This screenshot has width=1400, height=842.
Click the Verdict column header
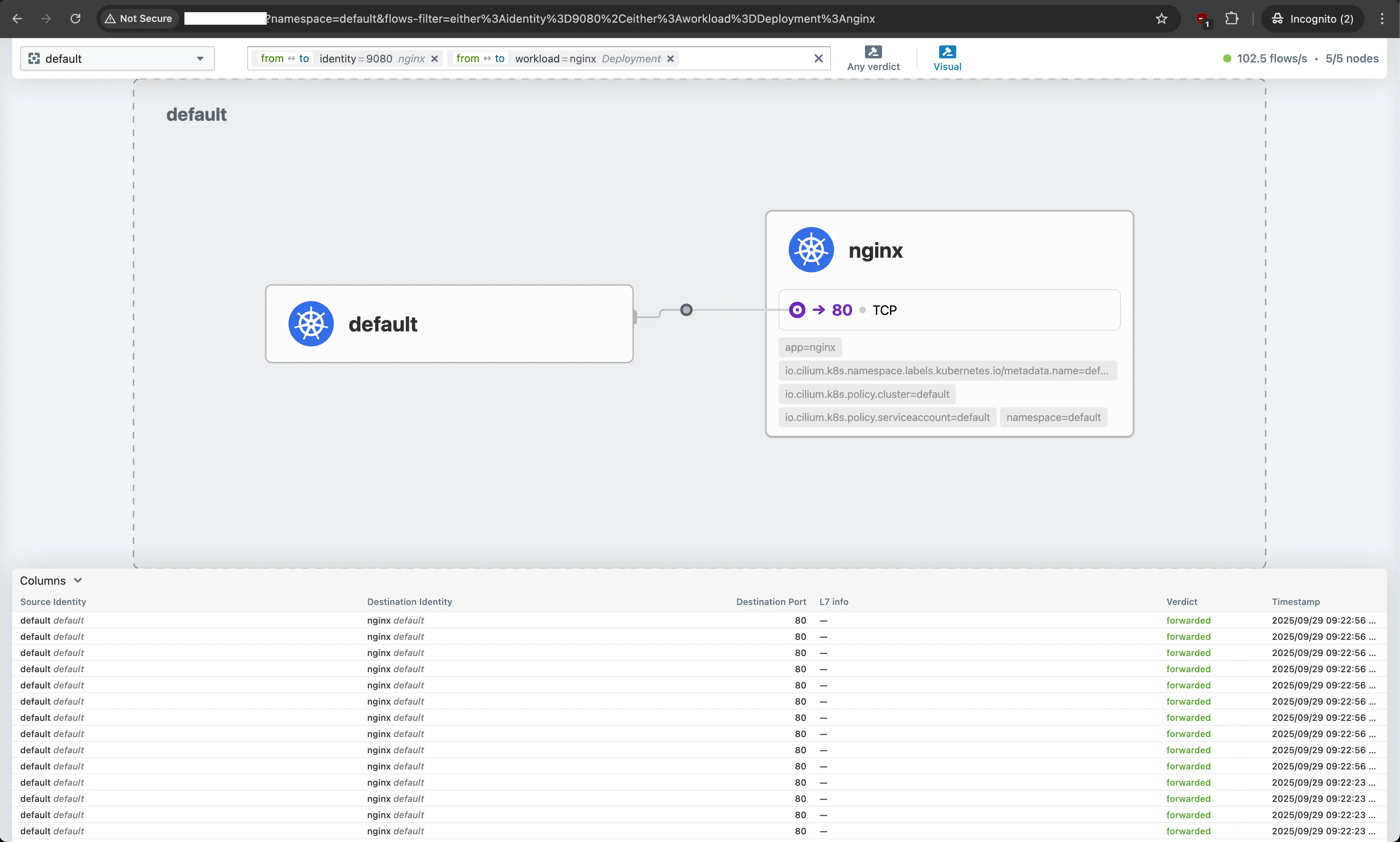click(x=1182, y=601)
